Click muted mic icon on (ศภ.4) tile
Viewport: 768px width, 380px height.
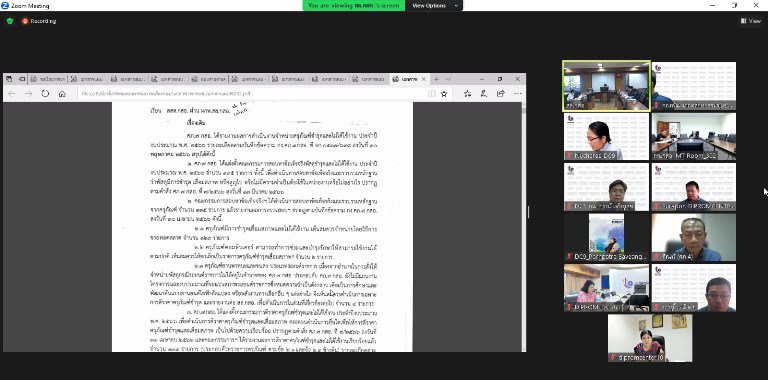tap(657, 257)
